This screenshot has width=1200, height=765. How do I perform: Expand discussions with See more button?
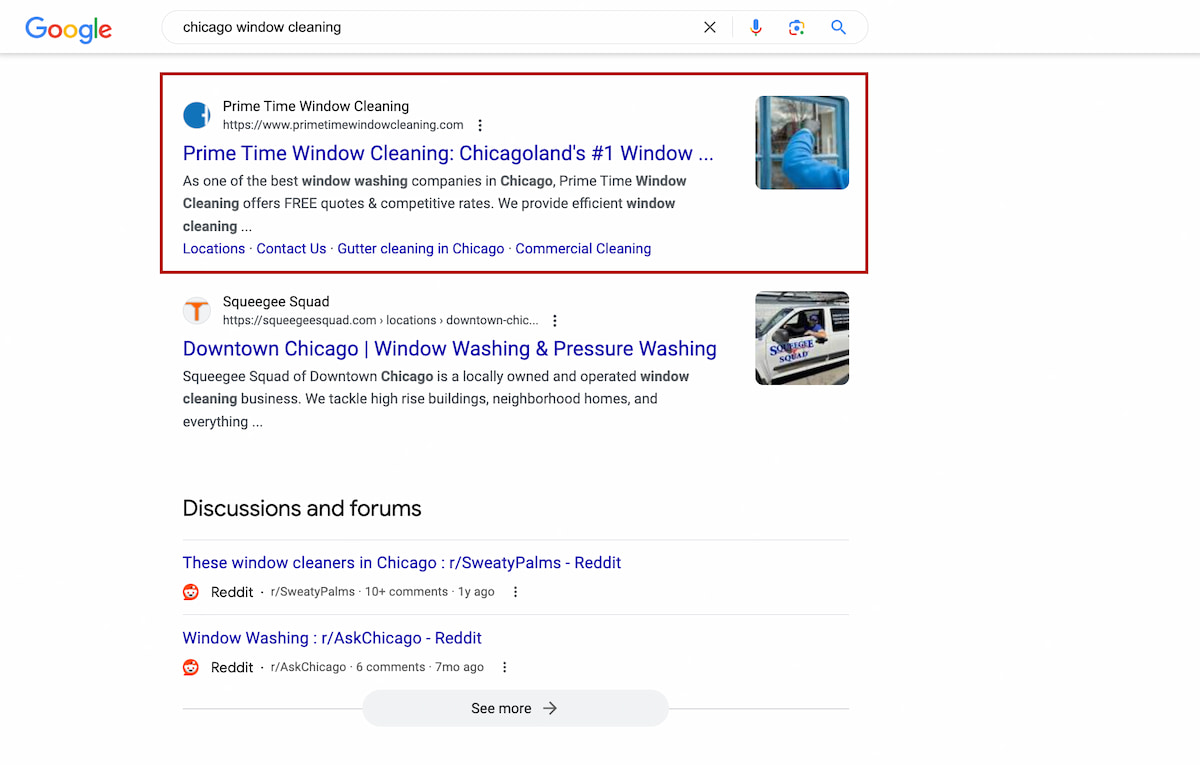coord(515,708)
